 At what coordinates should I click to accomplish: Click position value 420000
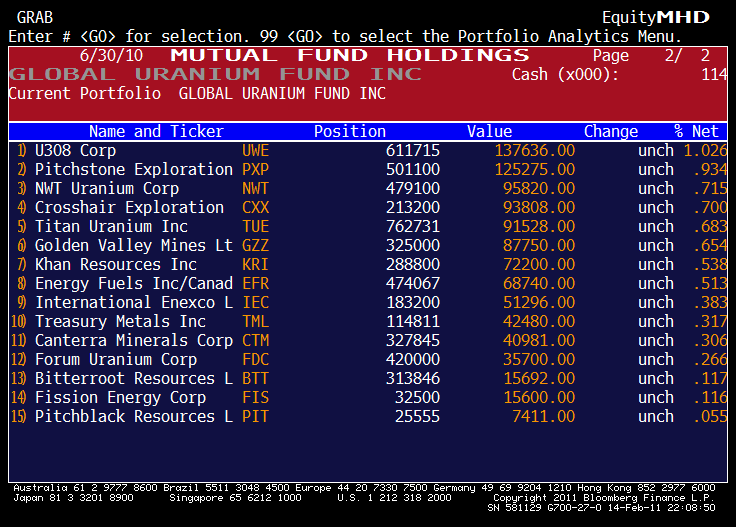tap(413, 359)
